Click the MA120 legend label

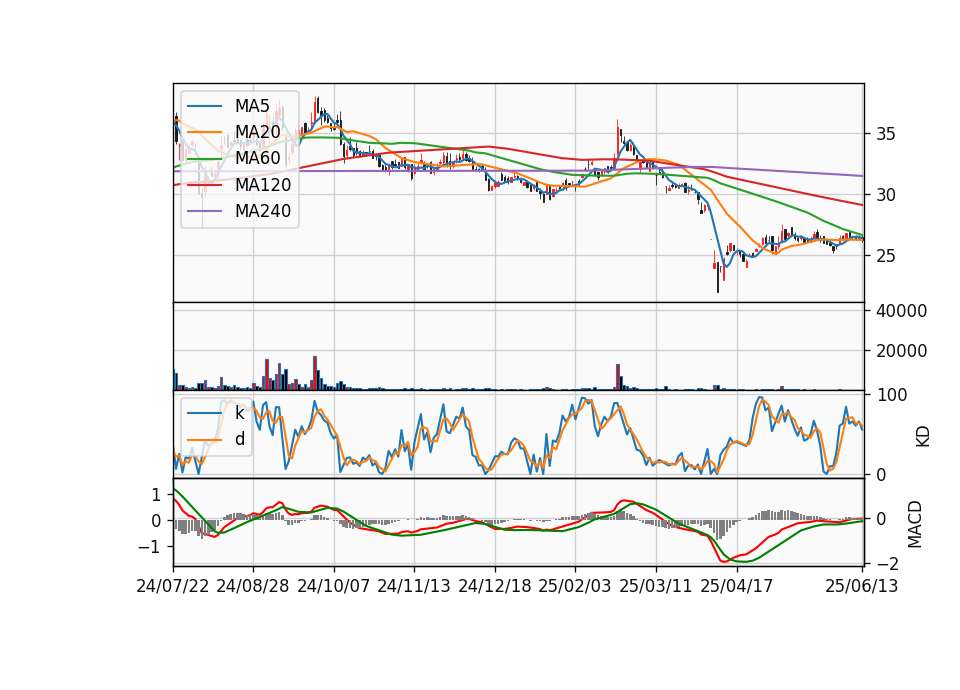263,185
